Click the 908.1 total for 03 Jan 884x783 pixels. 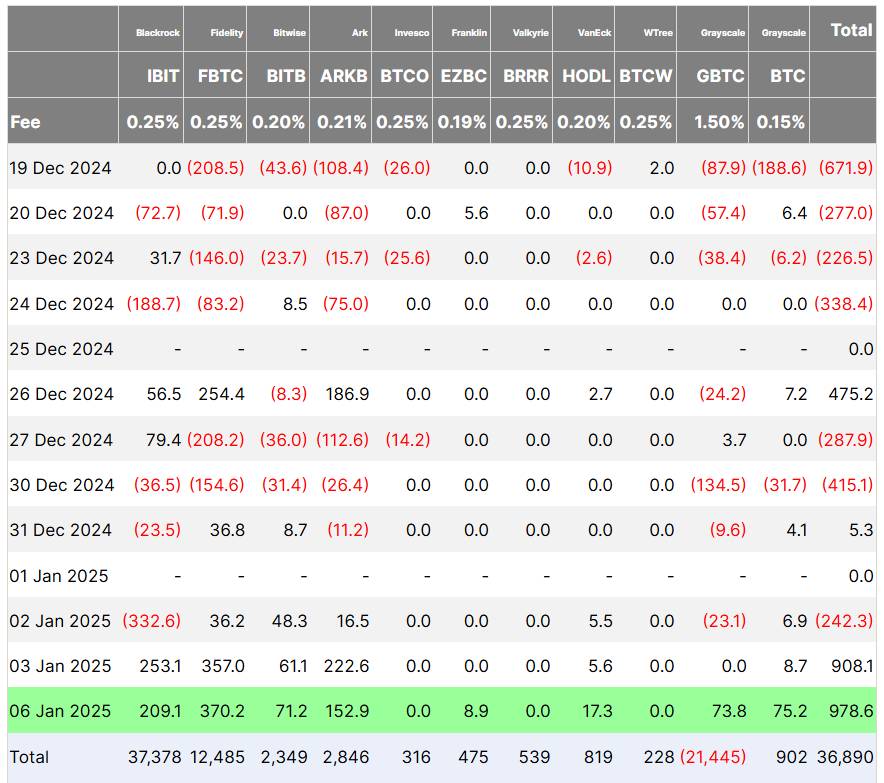pos(852,666)
